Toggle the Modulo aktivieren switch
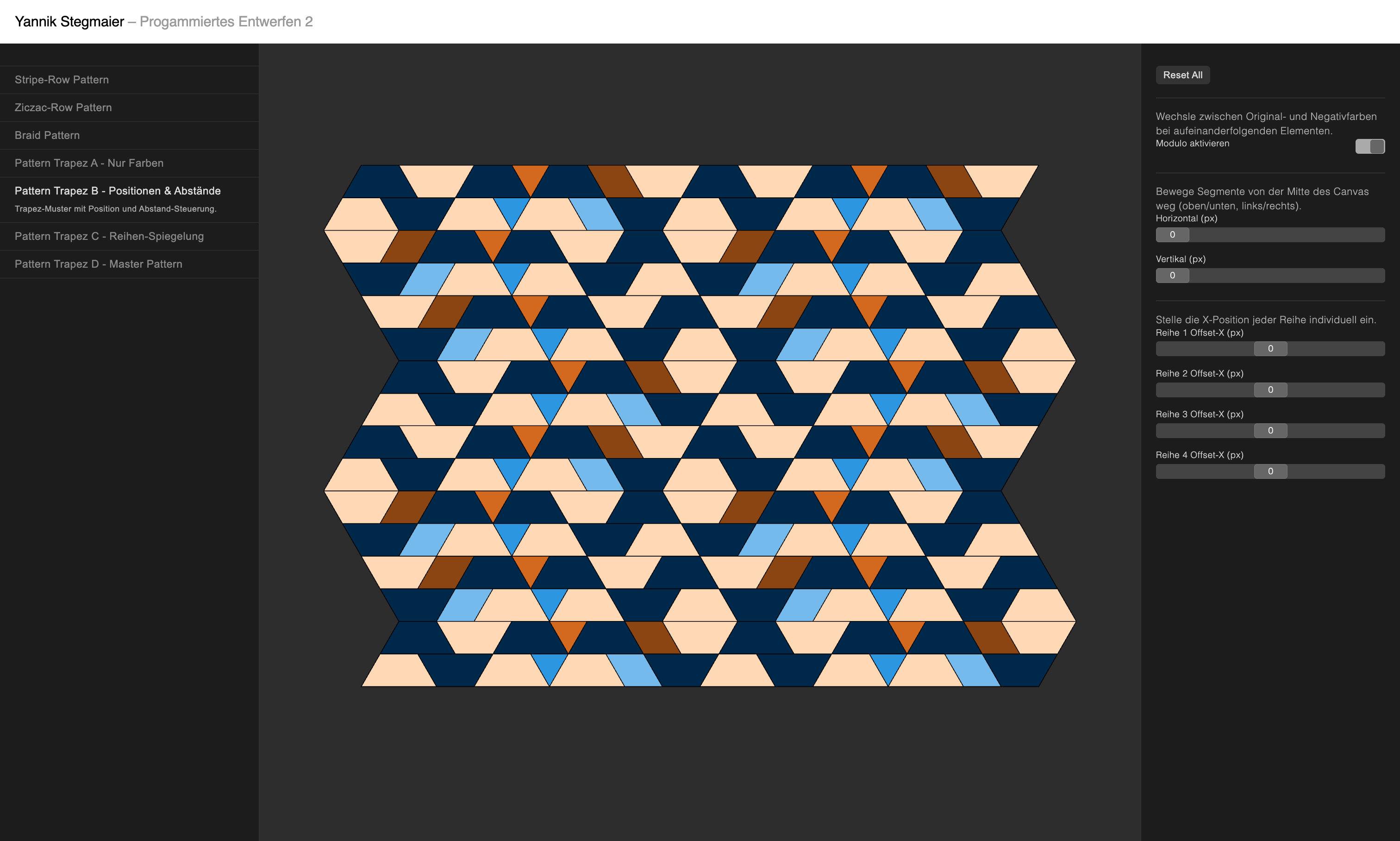The image size is (1400, 841). pyautogui.click(x=1369, y=146)
